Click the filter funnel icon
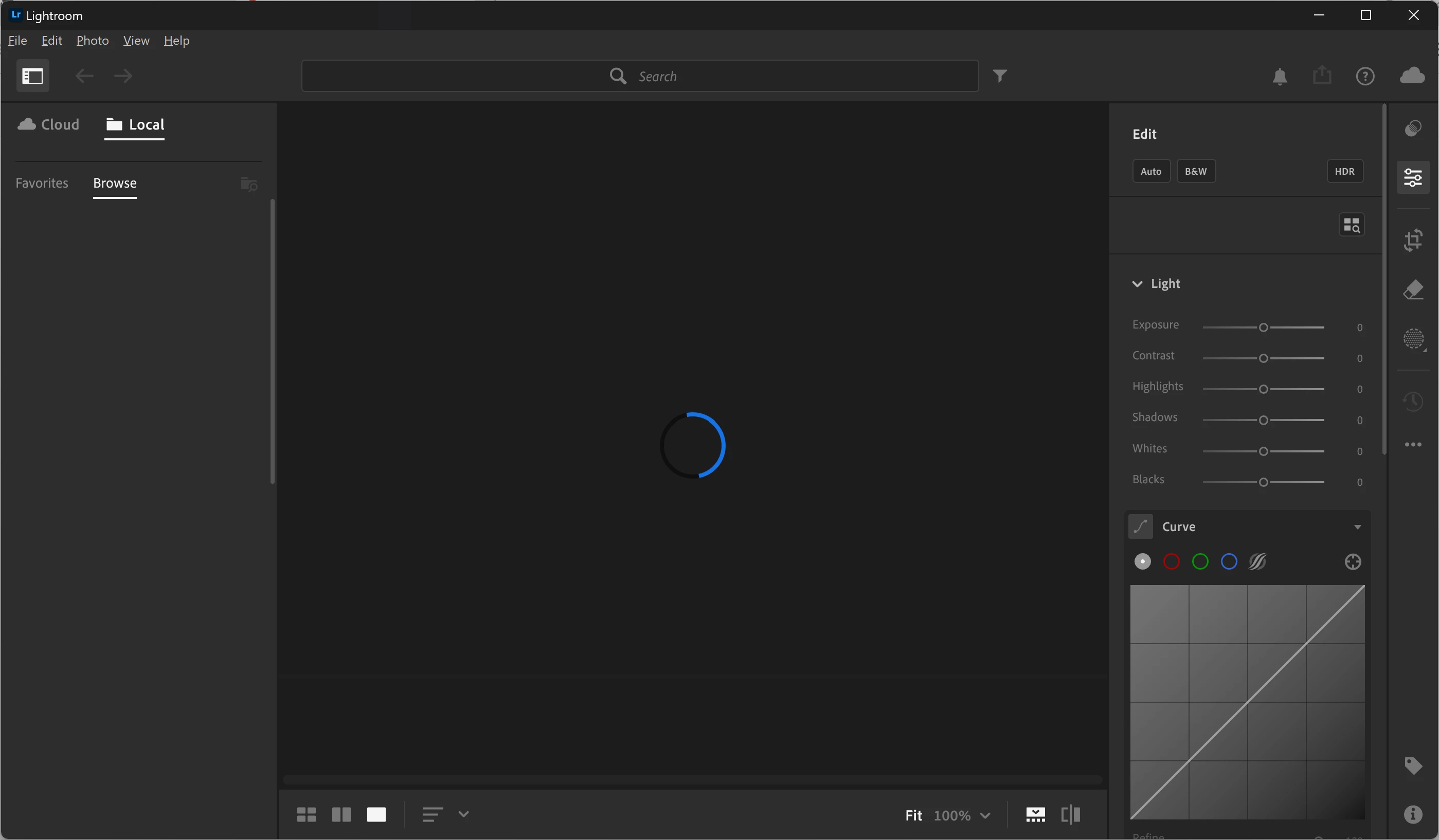The image size is (1439, 840). click(x=999, y=76)
